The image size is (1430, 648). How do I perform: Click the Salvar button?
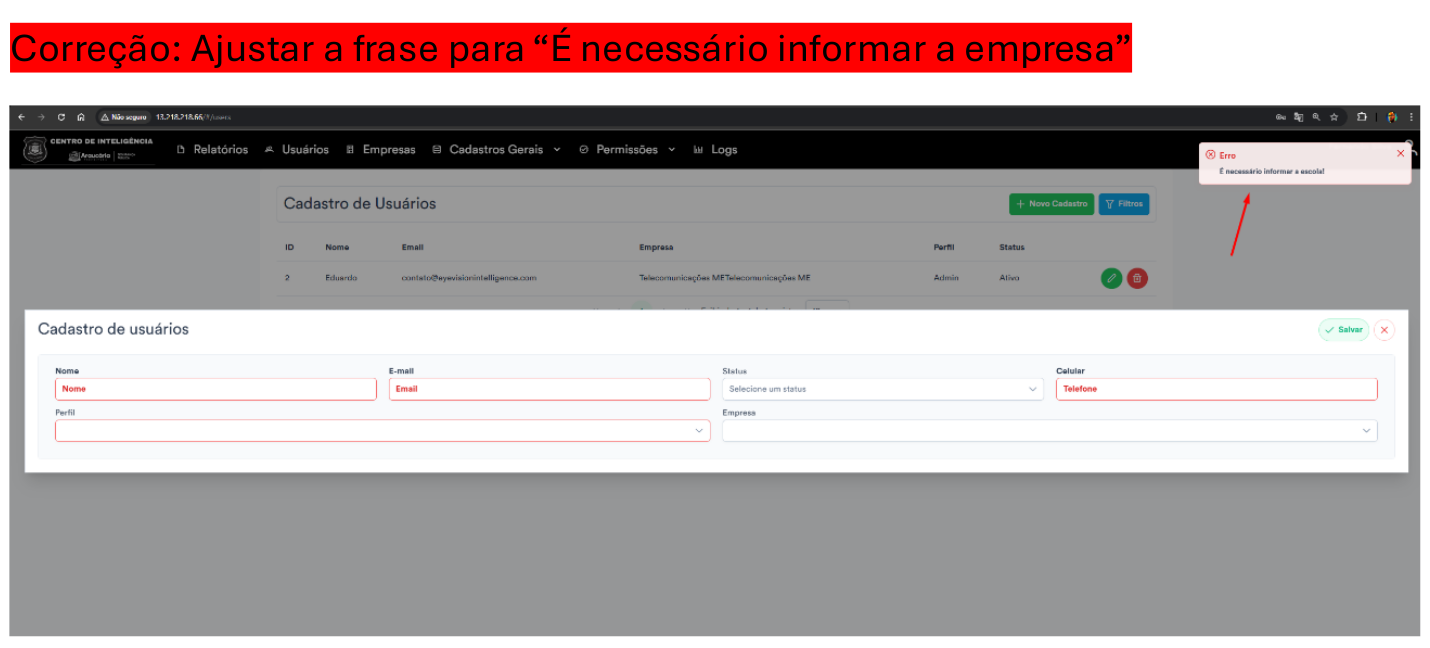click(x=1343, y=330)
